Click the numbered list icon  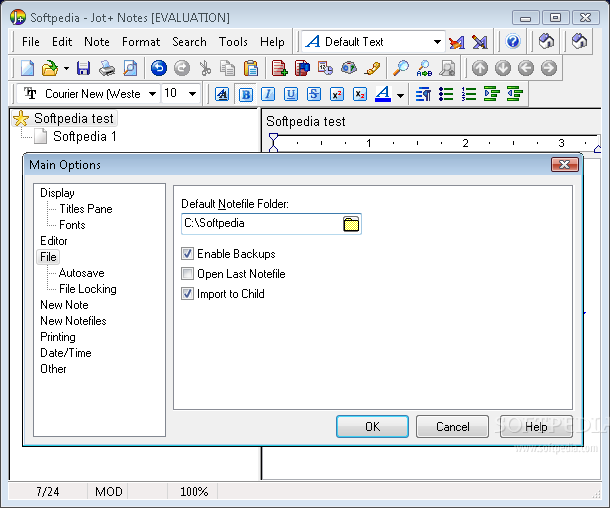tap(469, 94)
